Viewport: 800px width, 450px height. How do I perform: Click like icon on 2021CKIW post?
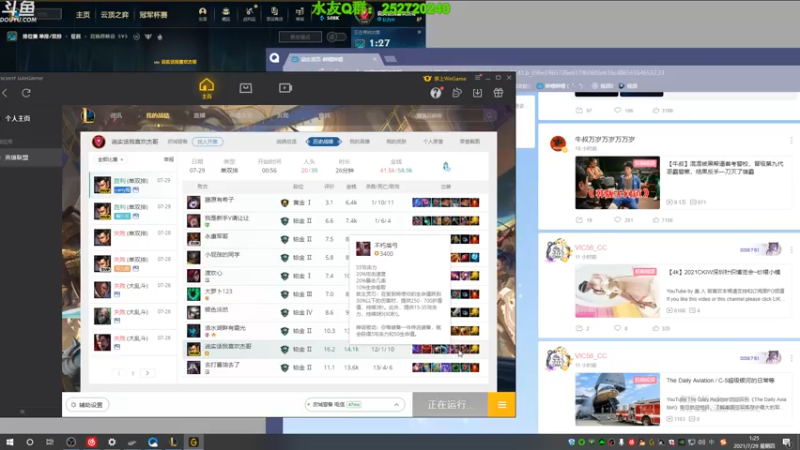point(656,328)
